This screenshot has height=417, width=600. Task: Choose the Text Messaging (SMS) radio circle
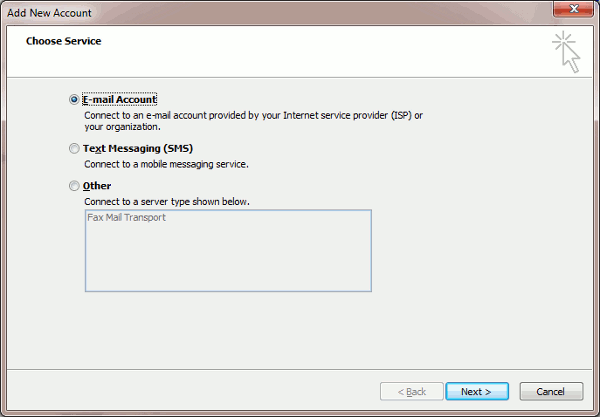point(74,149)
